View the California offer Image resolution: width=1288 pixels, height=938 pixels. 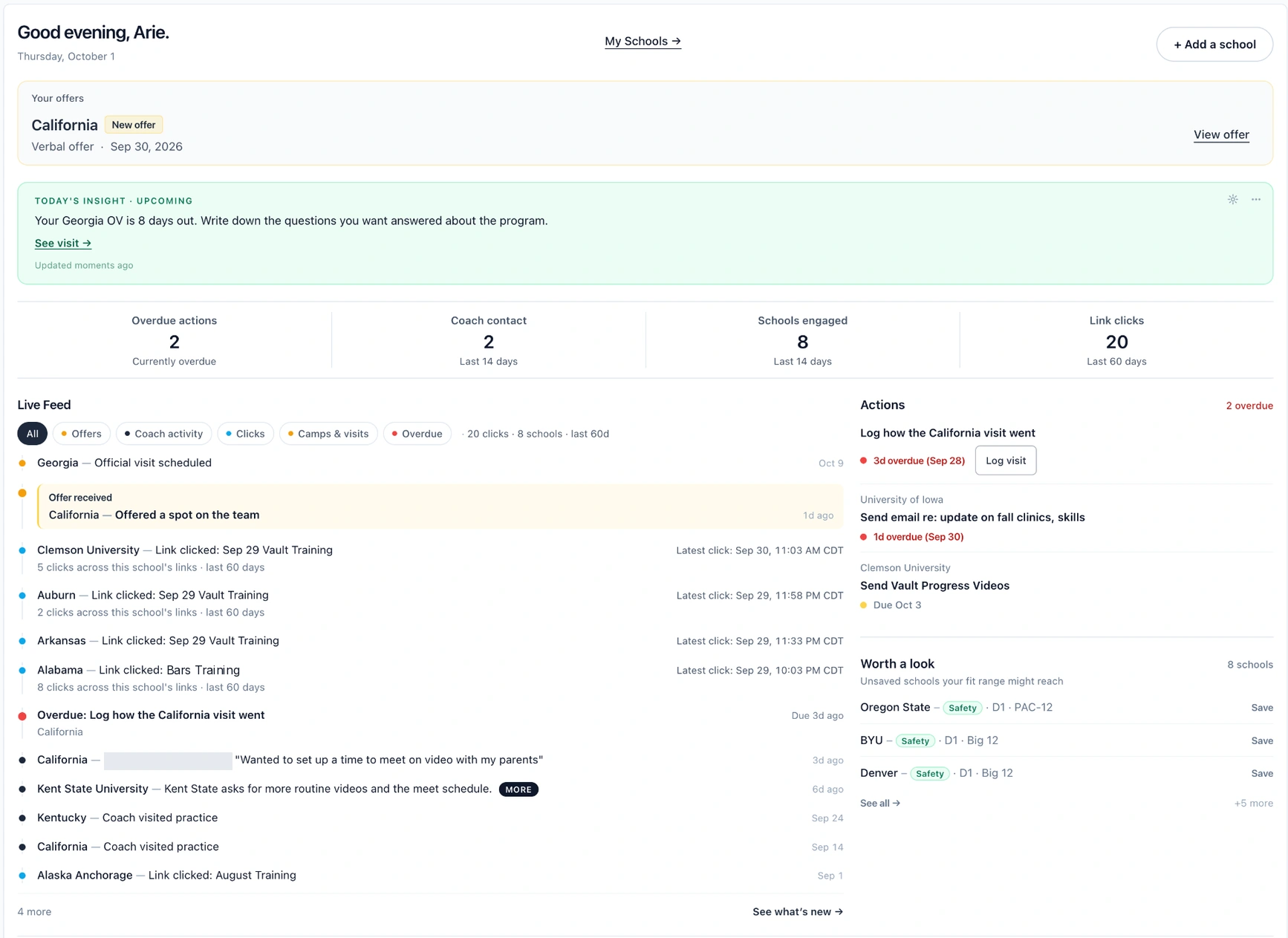click(x=1221, y=134)
